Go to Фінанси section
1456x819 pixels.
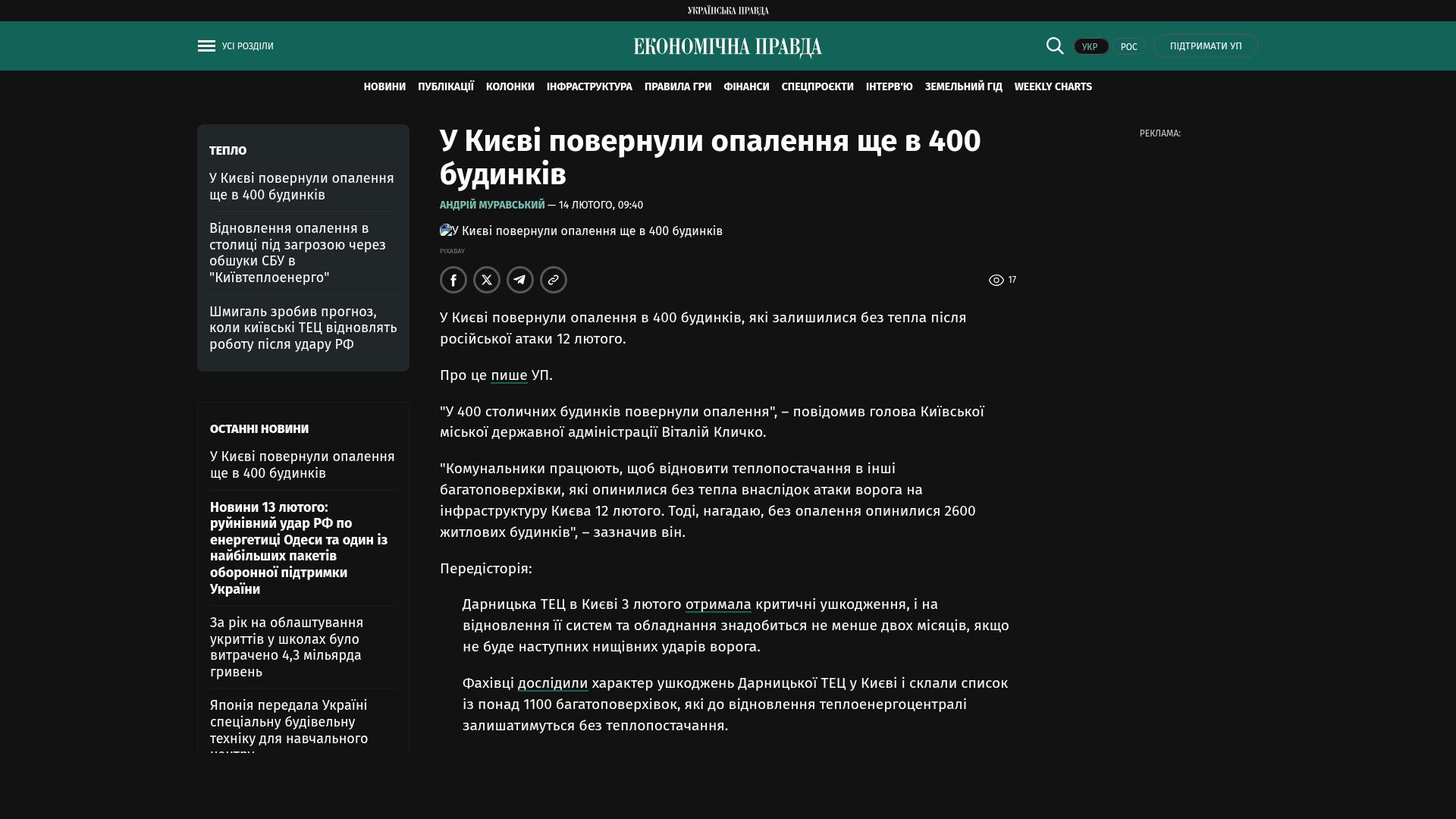(746, 87)
